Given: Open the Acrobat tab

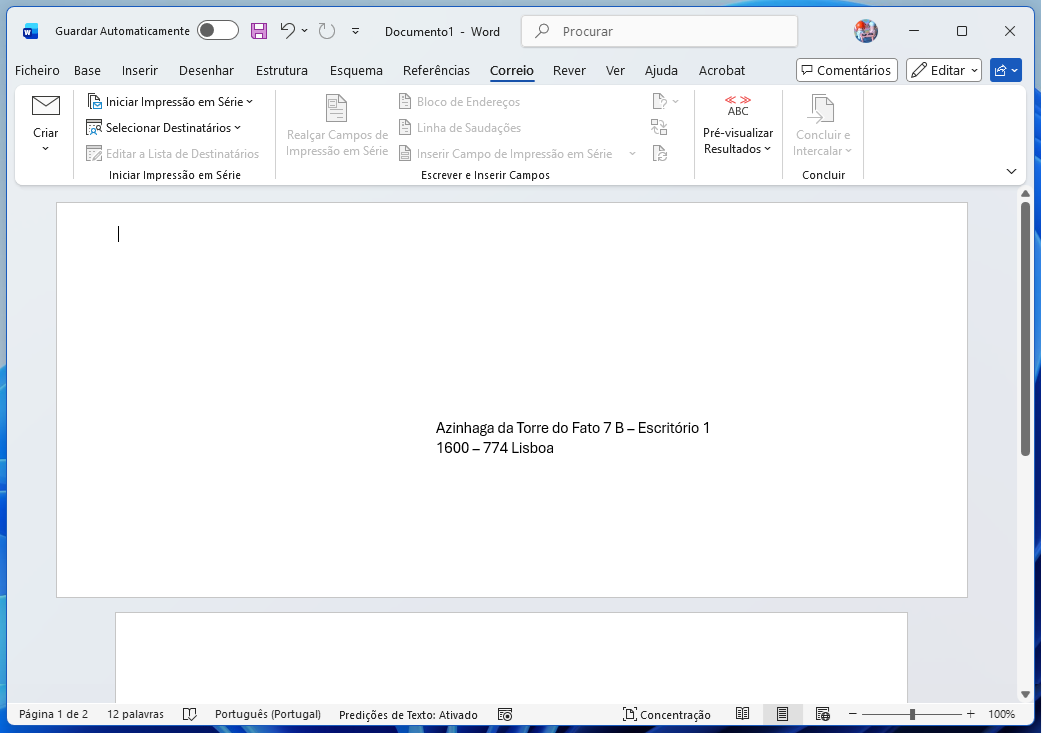Looking at the screenshot, I should [x=722, y=70].
